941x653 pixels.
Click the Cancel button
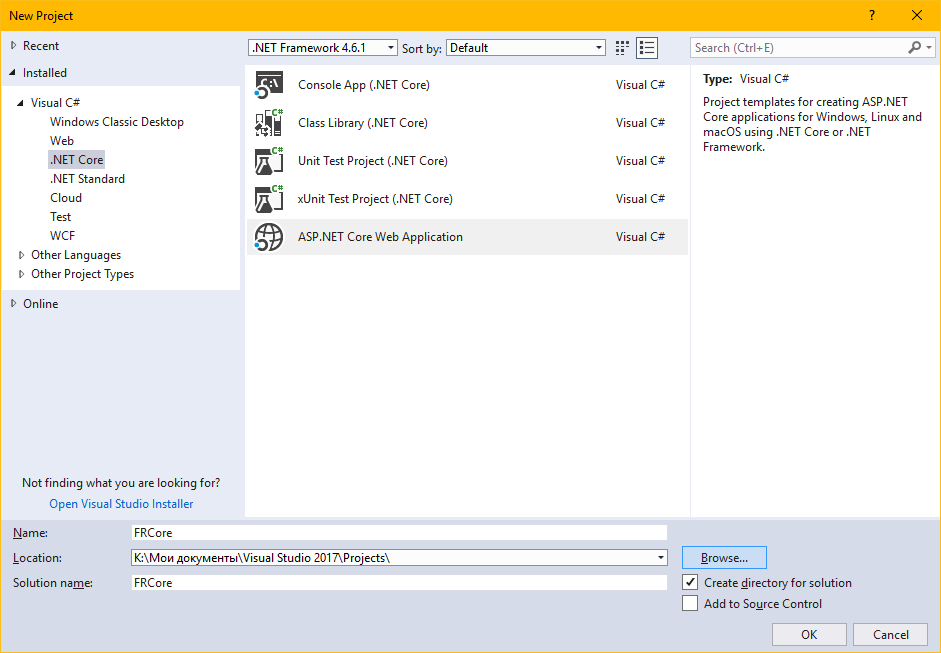(891, 634)
